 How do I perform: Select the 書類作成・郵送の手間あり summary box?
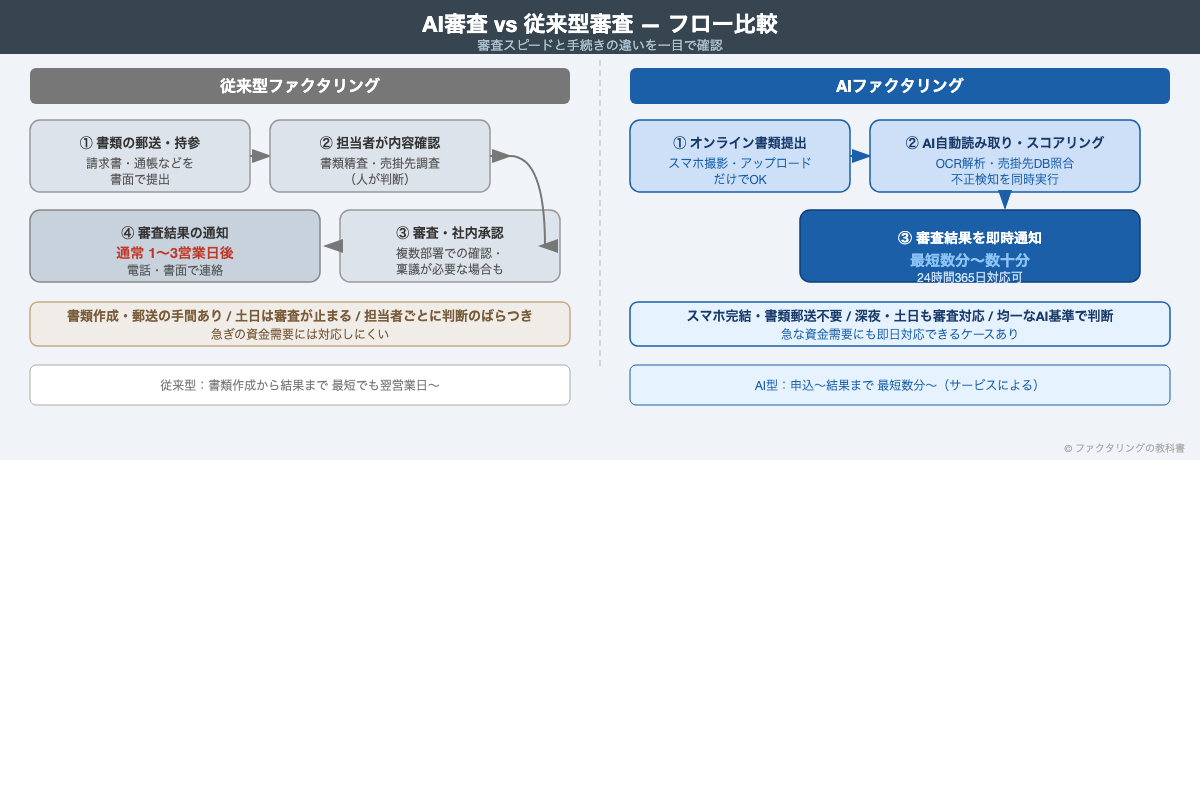(x=300, y=323)
